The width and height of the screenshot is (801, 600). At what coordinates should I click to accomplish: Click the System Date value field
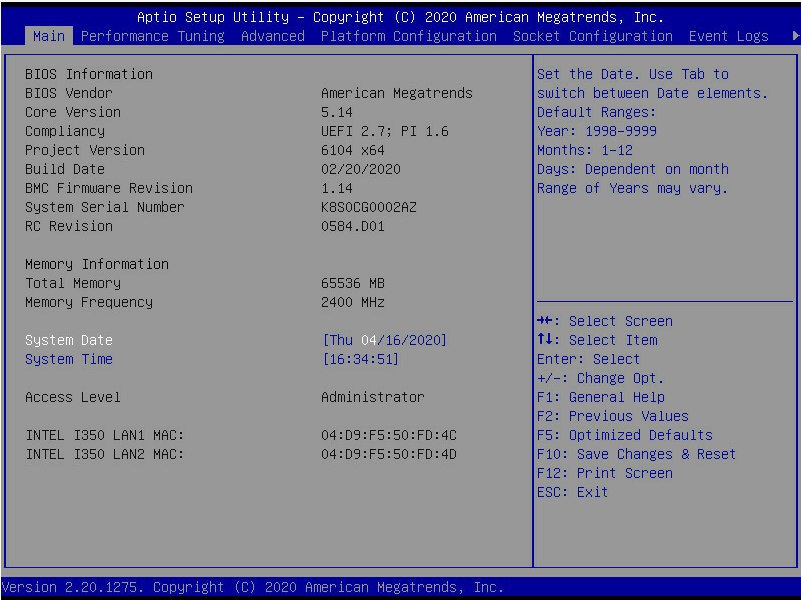coord(384,340)
